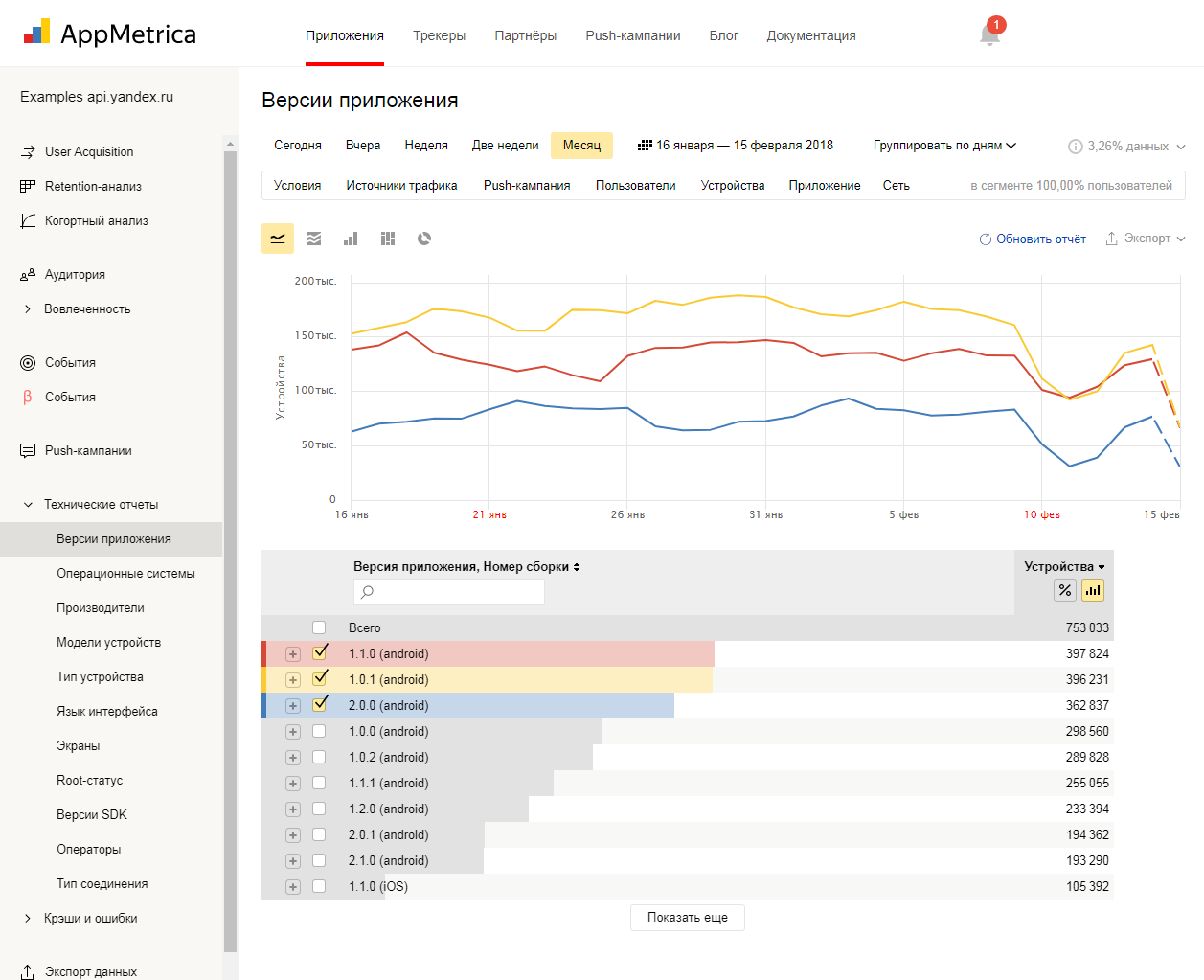The width and height of the screenshot is (1204, 980).
Task: Focus the app version search field
Action: click(x=449, y=592)
